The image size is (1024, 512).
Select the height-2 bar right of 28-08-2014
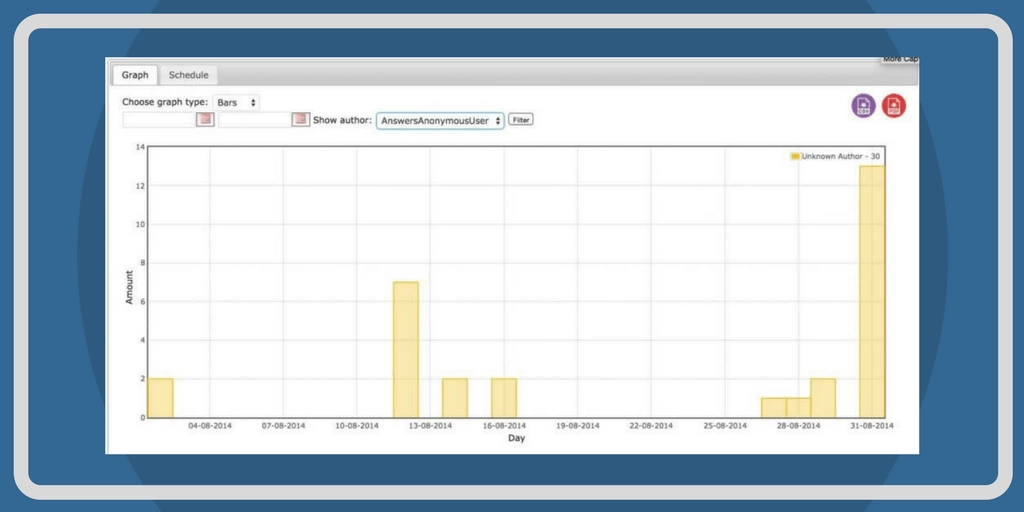coord(823,398)
